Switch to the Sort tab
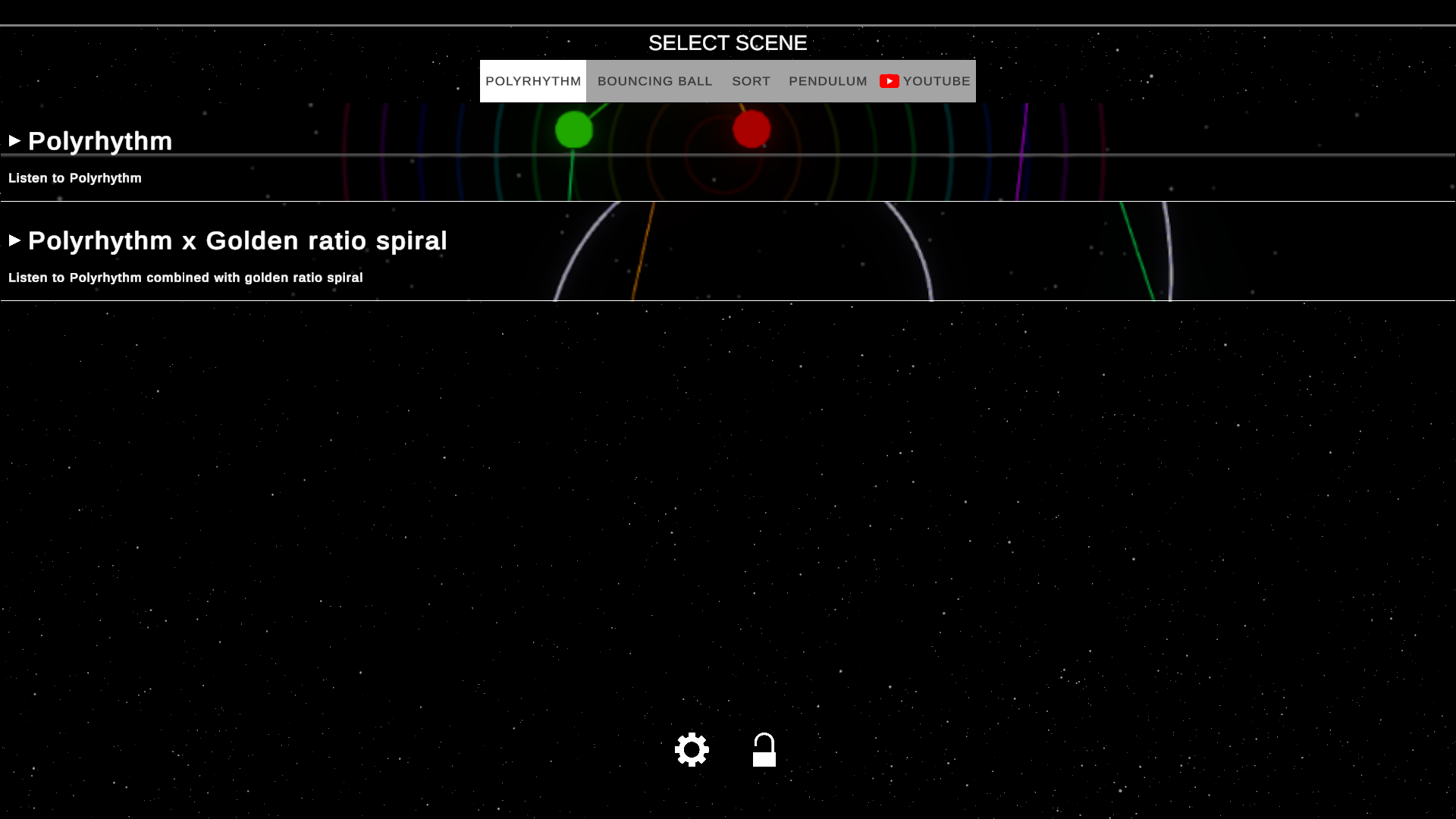The height and width of the screenshot is (819, 1456). [x=751, y=81]
